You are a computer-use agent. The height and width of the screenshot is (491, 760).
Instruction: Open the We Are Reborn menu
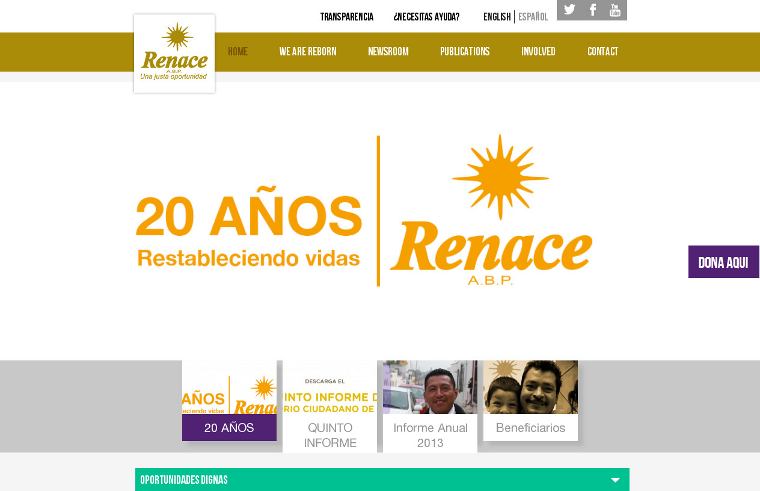click(x=307, y=52)
